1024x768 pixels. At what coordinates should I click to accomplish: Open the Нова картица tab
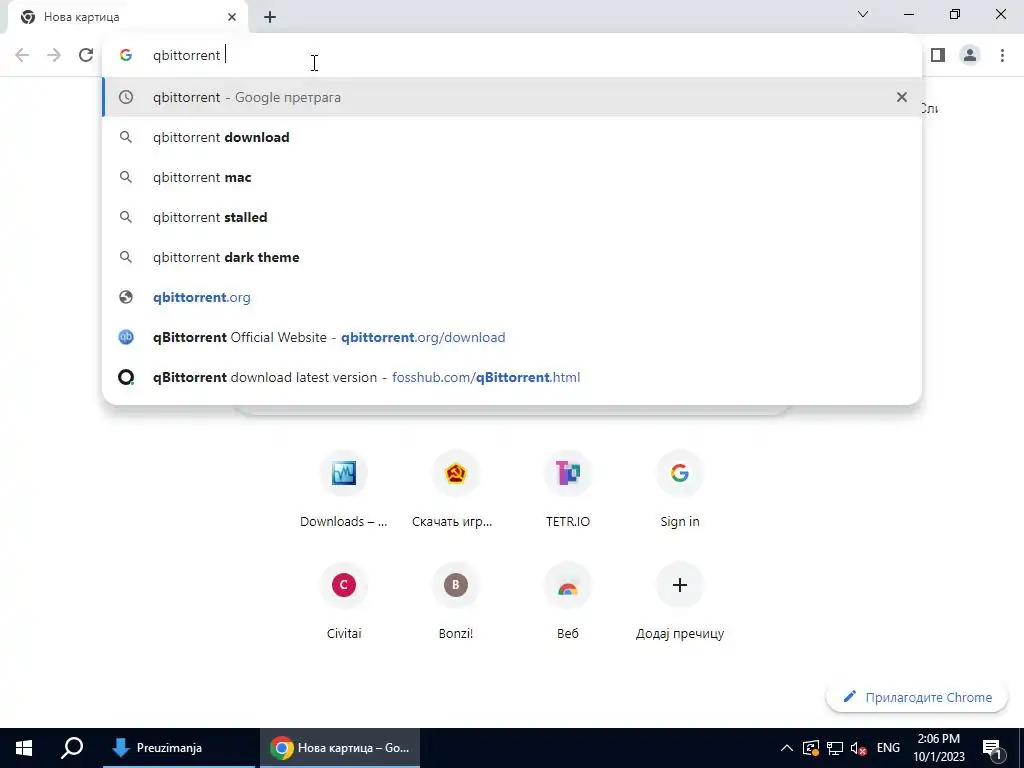tap(127, 17)
